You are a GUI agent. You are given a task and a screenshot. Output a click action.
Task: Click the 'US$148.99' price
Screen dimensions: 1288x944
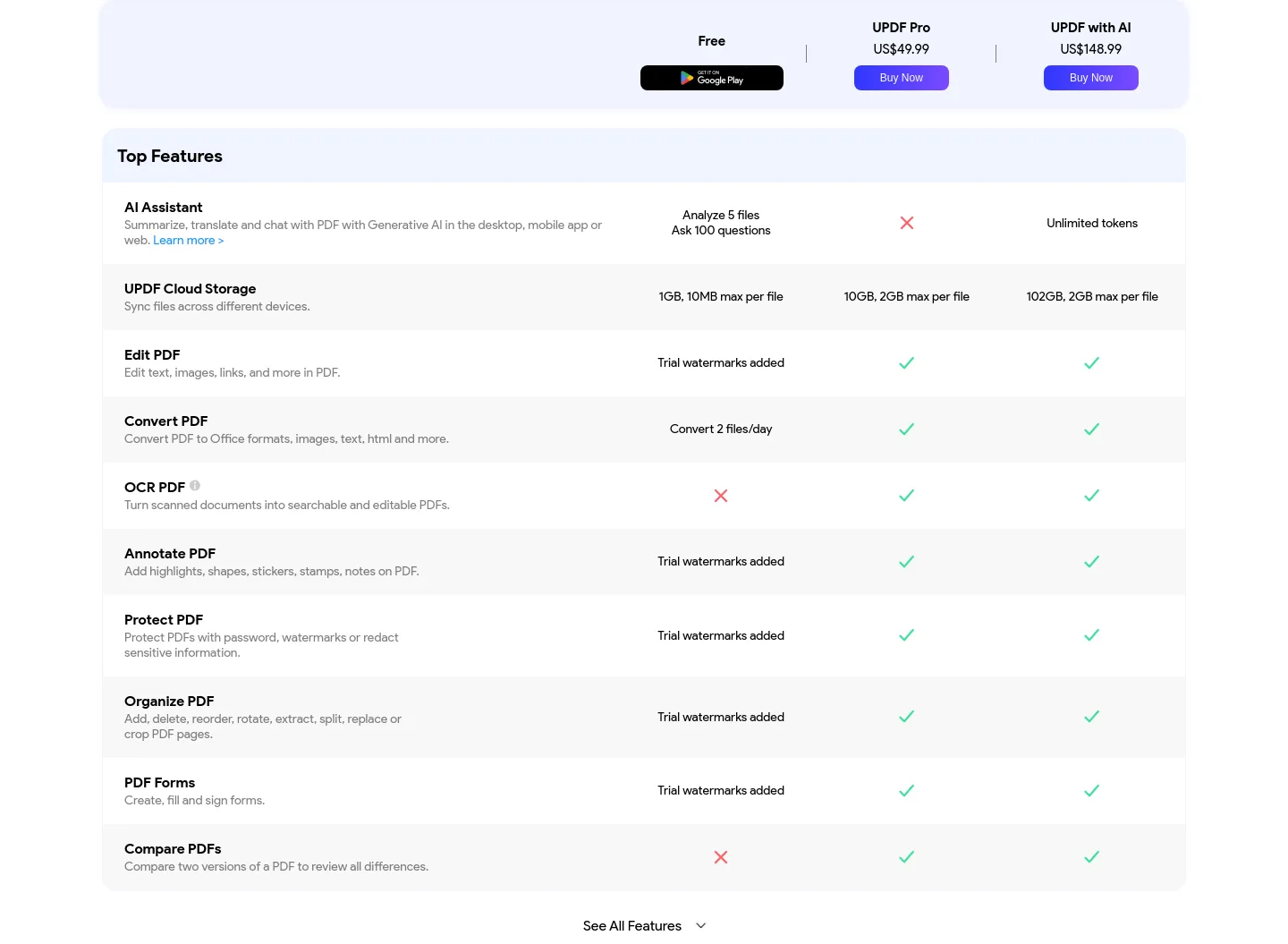point(1091,49)
